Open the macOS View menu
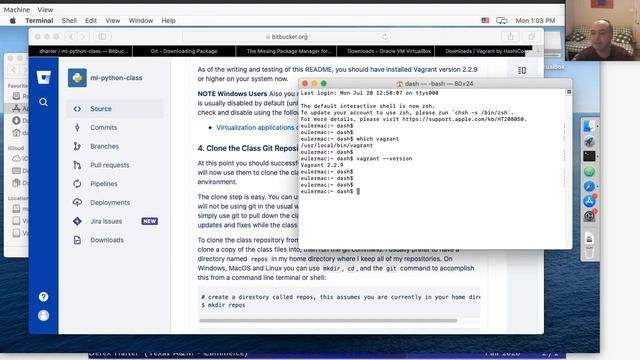This screenshot has width=640, height=360. coord(113,20)
